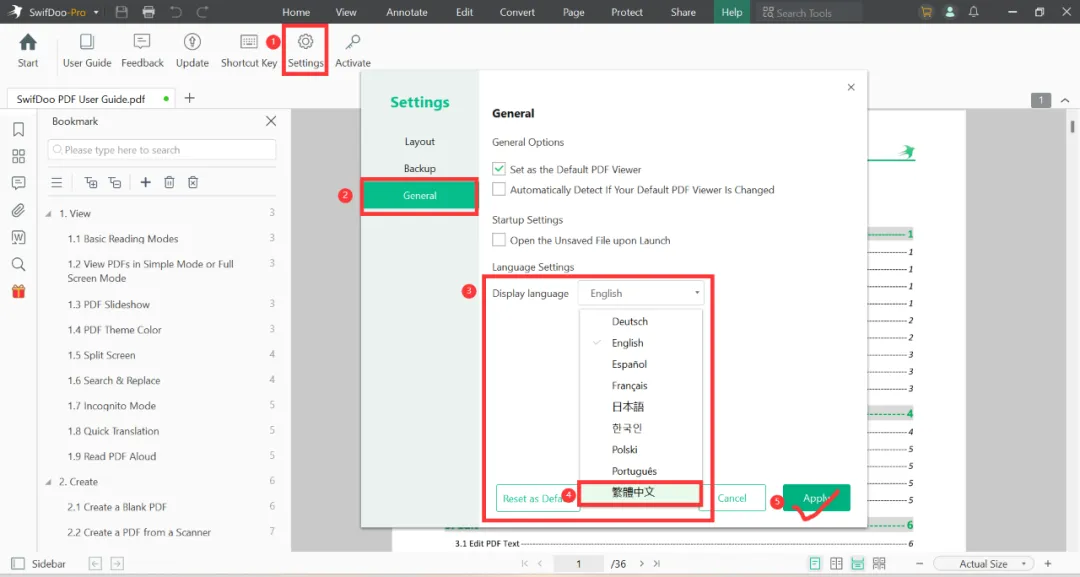
Task: Switch to Layout settings section
Action: coord(419,141)
